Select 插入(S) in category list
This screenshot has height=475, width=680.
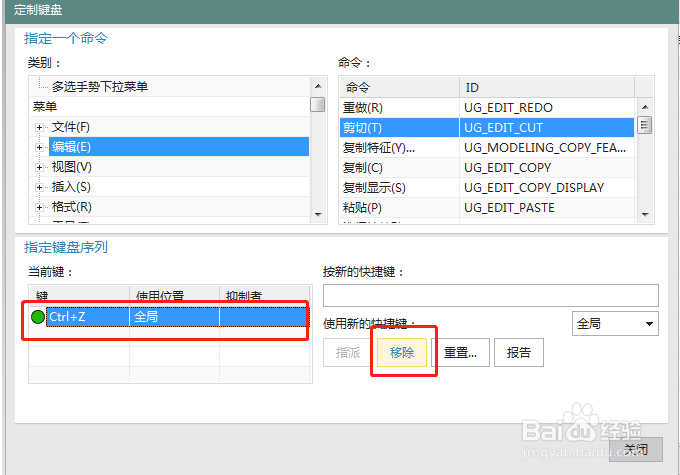(71, 187)
